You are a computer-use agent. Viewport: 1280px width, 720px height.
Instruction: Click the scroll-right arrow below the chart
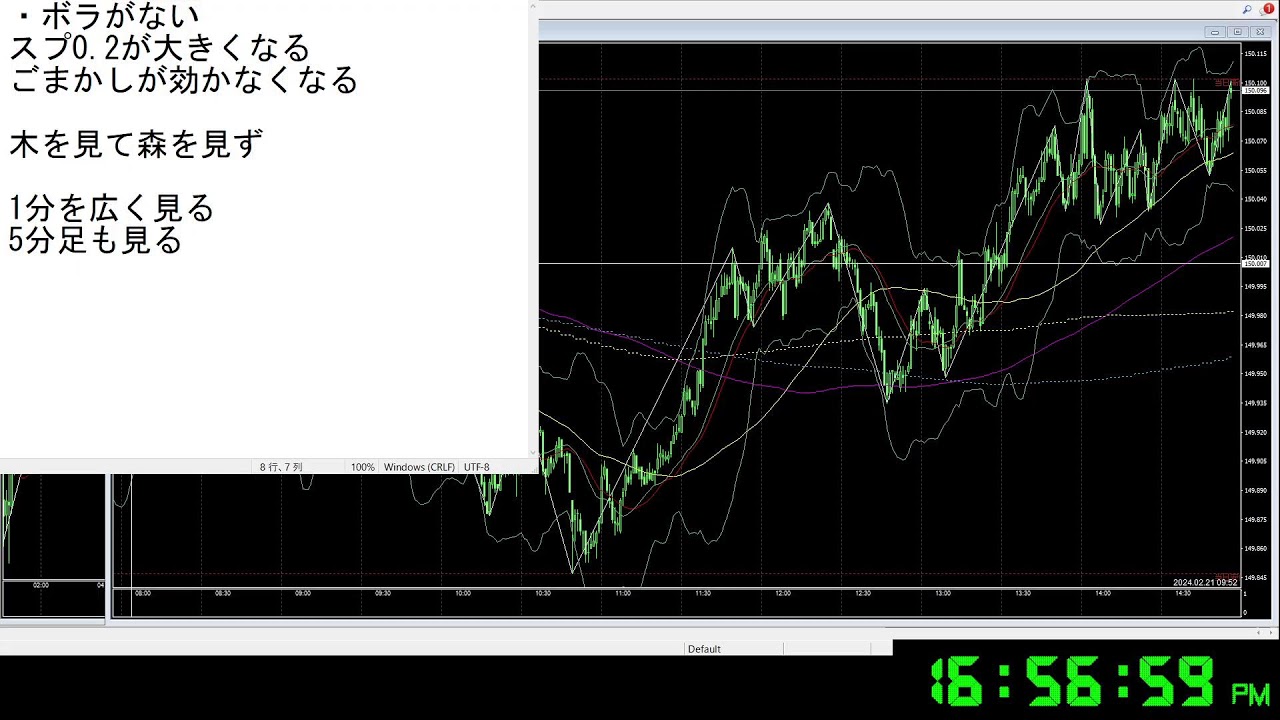click(1271, 632)
